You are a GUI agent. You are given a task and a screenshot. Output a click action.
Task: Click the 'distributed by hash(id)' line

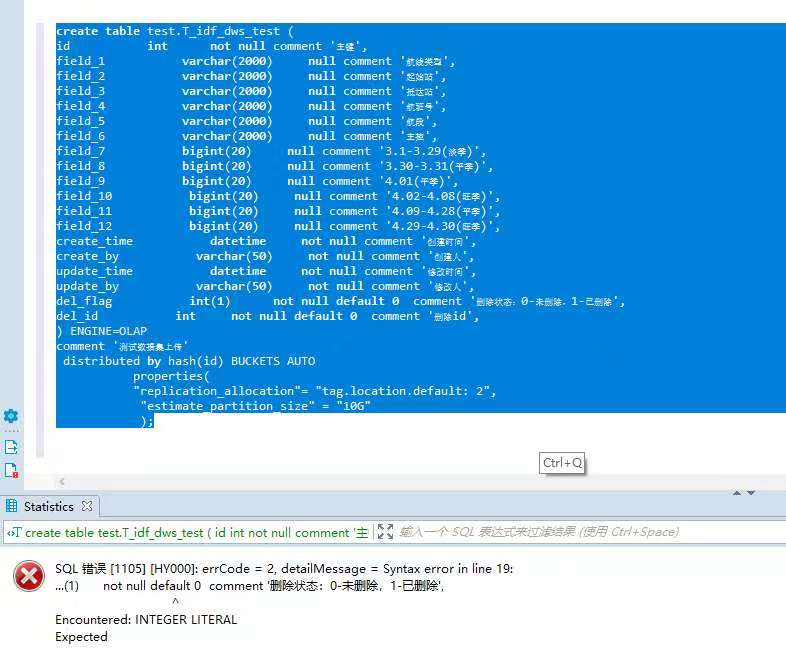[x=188, y=361]
